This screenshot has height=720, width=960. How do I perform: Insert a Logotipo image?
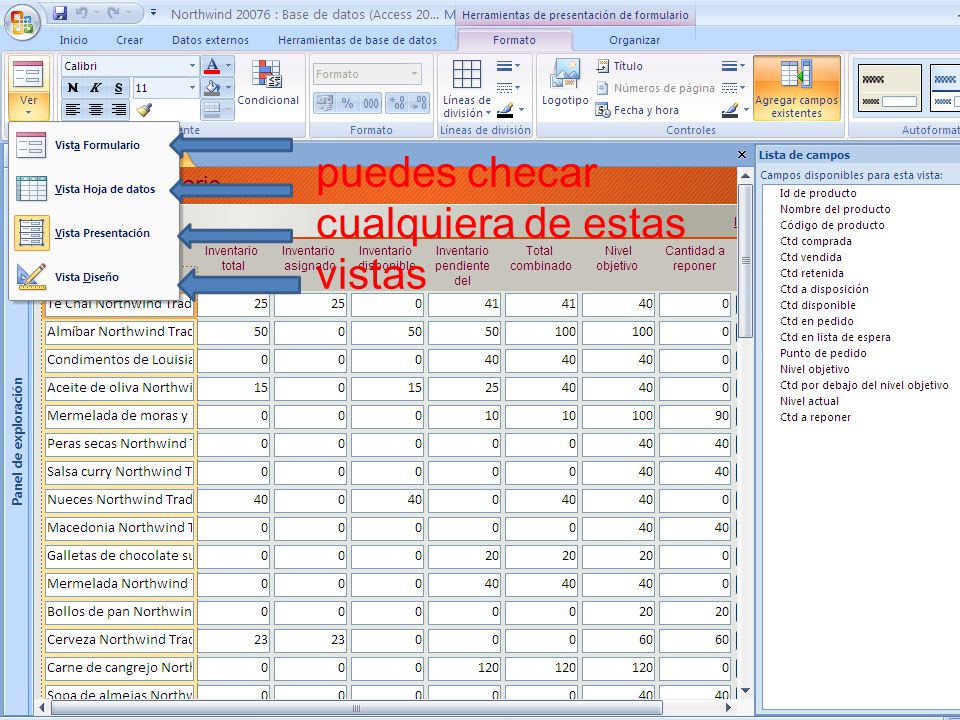[x=565, y=83]
